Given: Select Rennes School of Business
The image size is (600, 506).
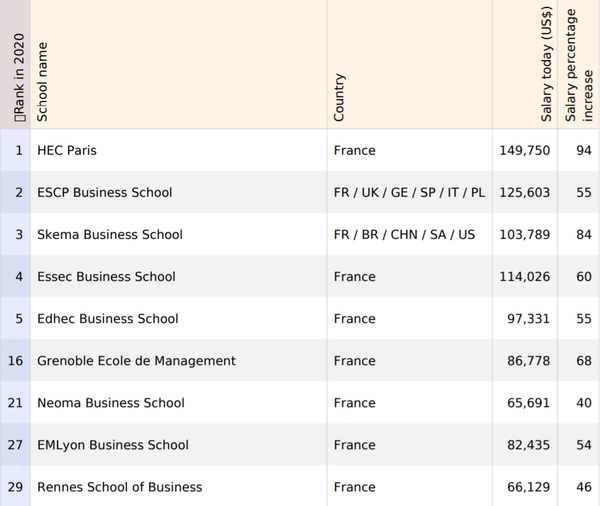Looking at the screenshot, I should click(x=119, y=487).
